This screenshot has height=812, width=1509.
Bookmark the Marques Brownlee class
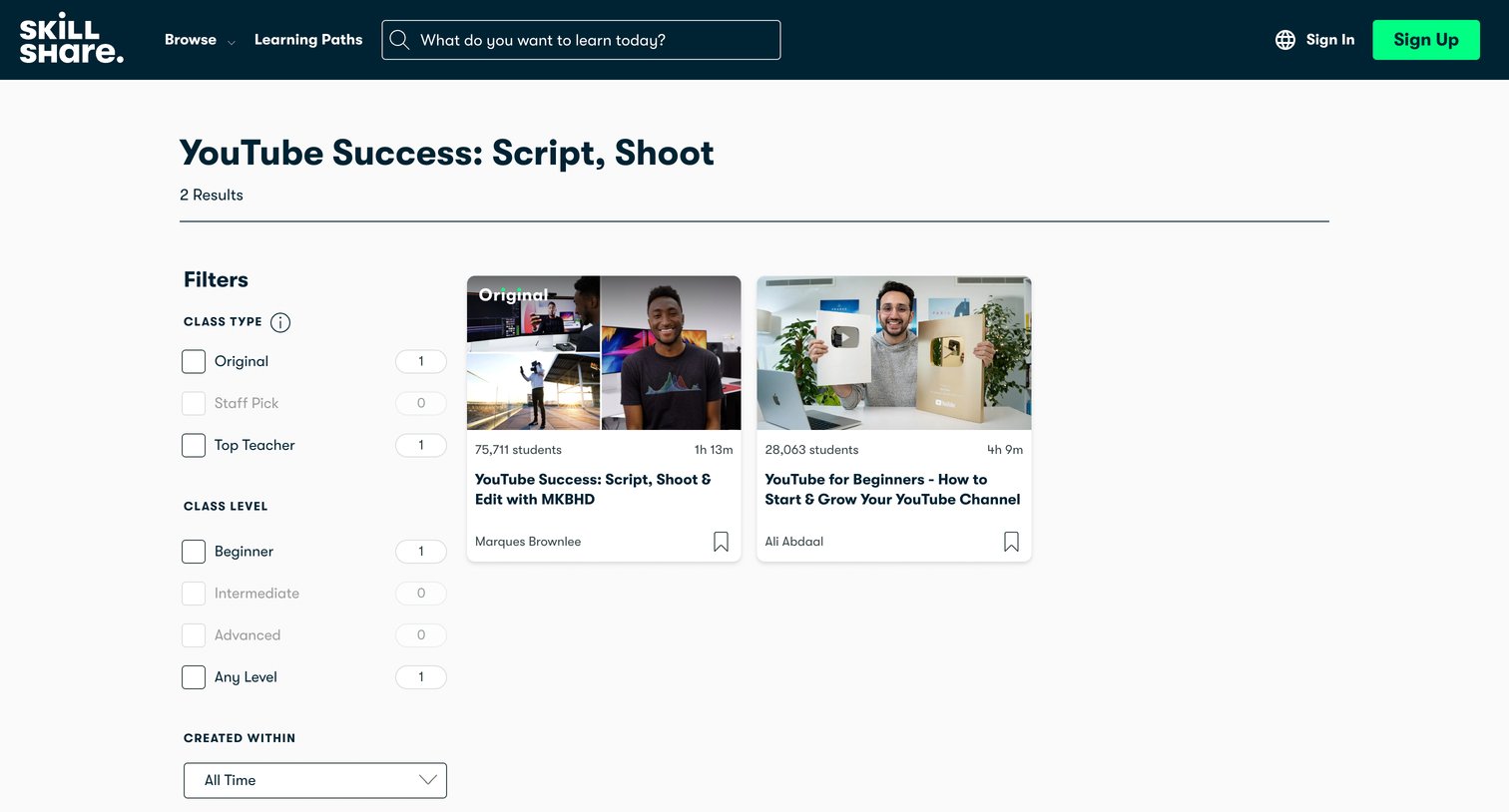[x=721, y=542]
